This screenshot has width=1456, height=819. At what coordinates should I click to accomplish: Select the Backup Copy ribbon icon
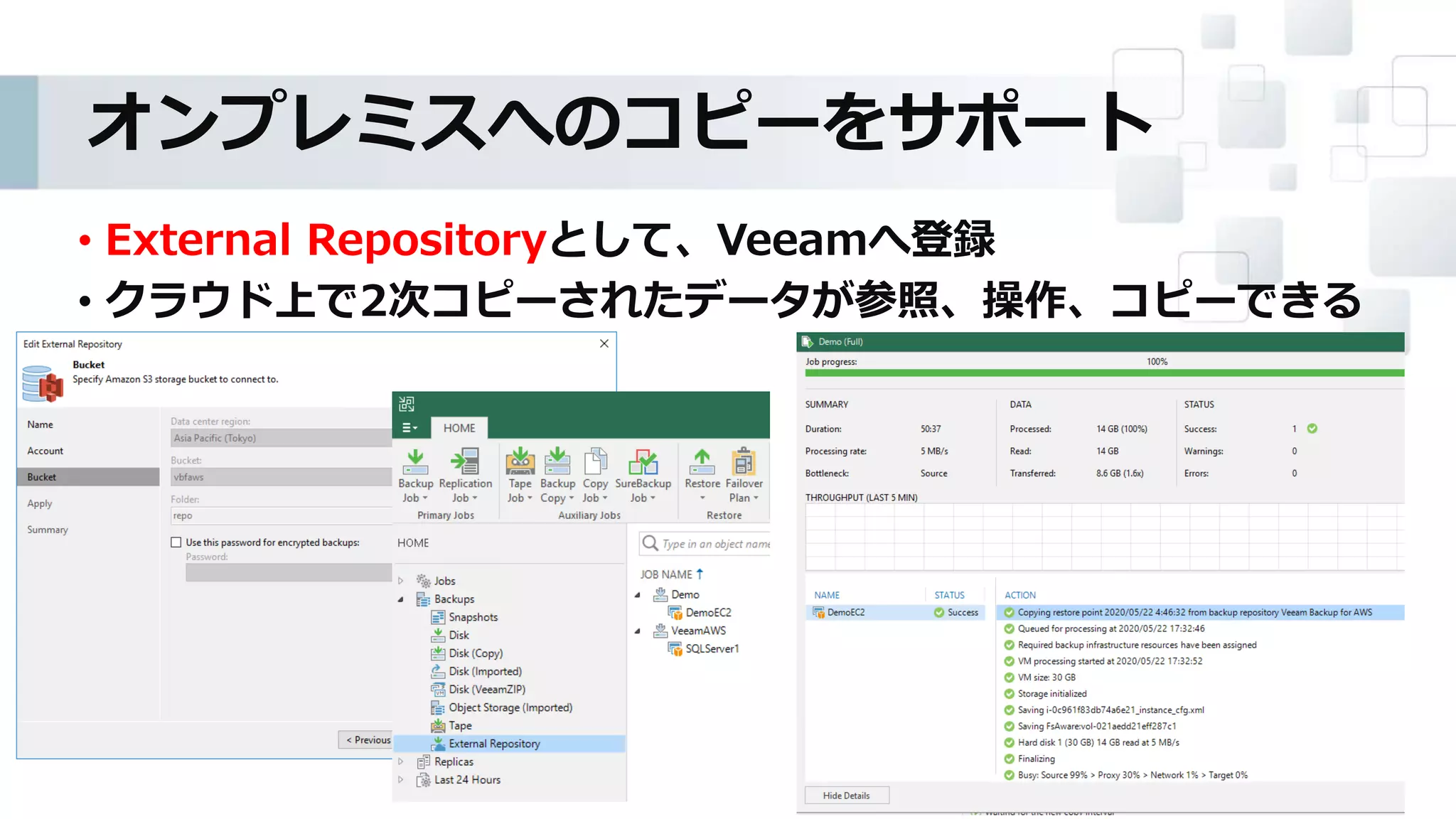point(557,461)
